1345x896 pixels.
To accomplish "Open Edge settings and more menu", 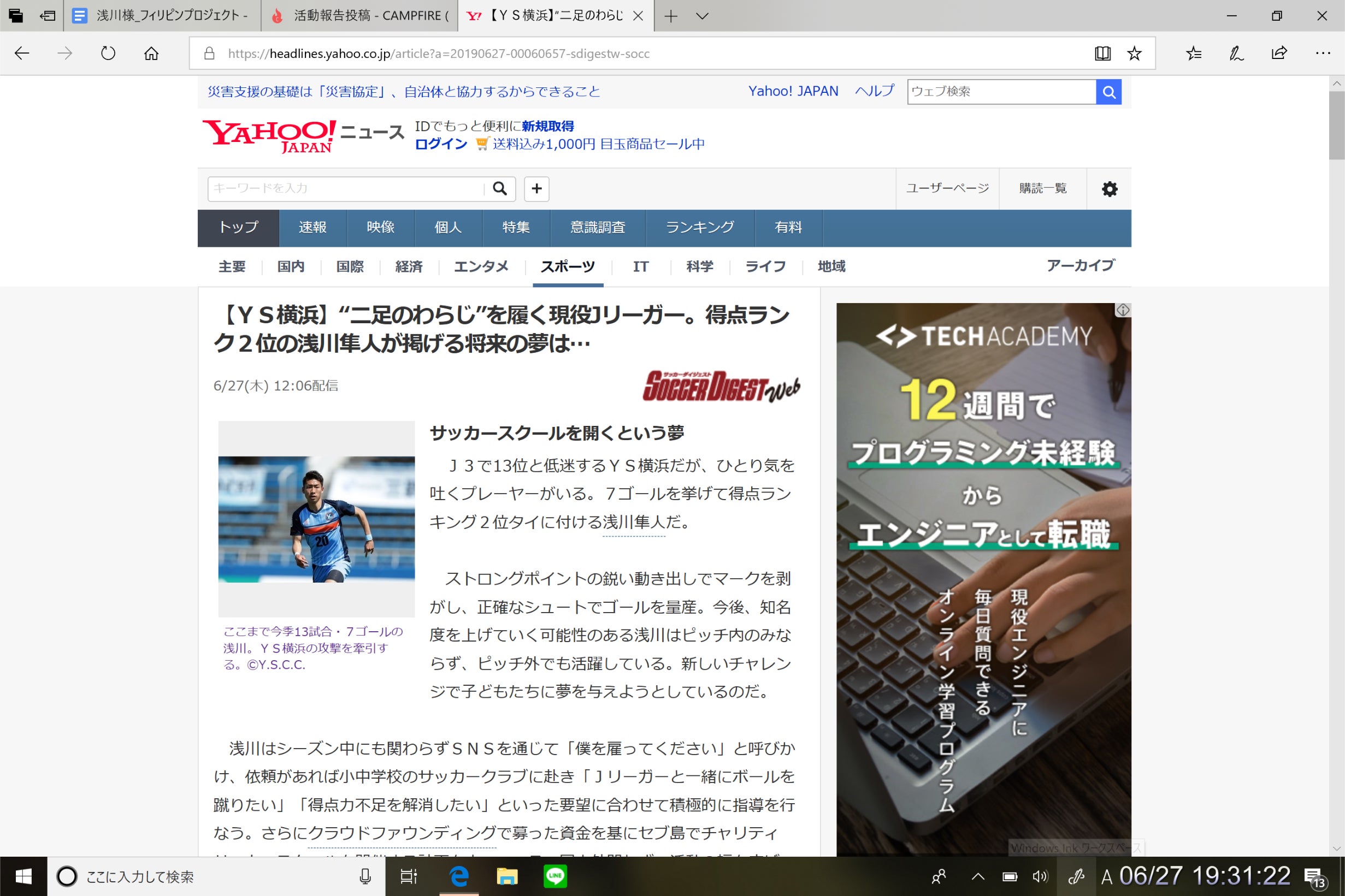I will coord(1322,54).
